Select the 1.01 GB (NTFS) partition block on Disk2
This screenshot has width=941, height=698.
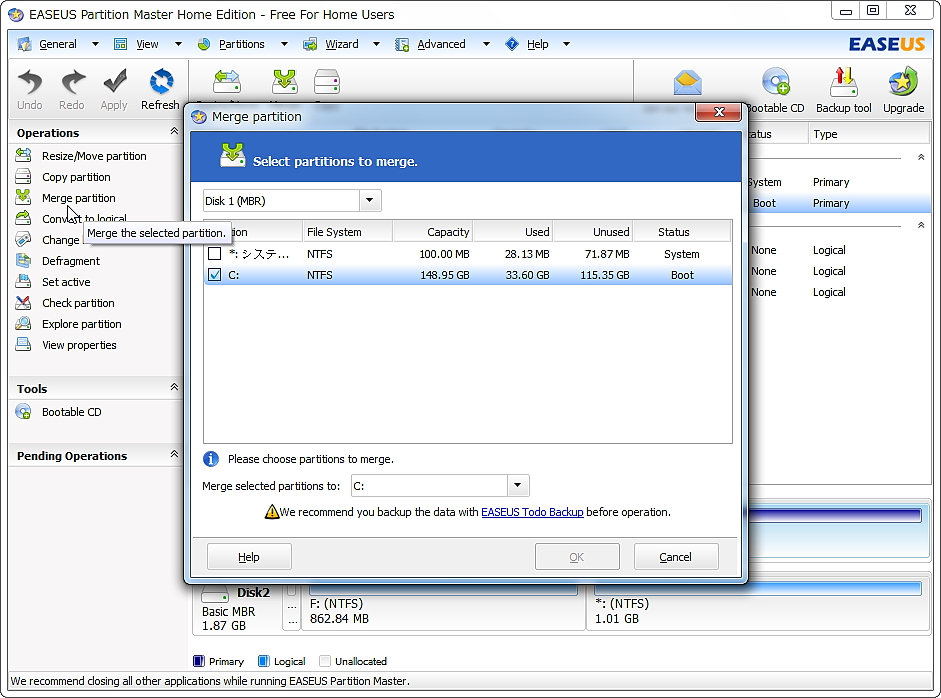tap(758, 606)
